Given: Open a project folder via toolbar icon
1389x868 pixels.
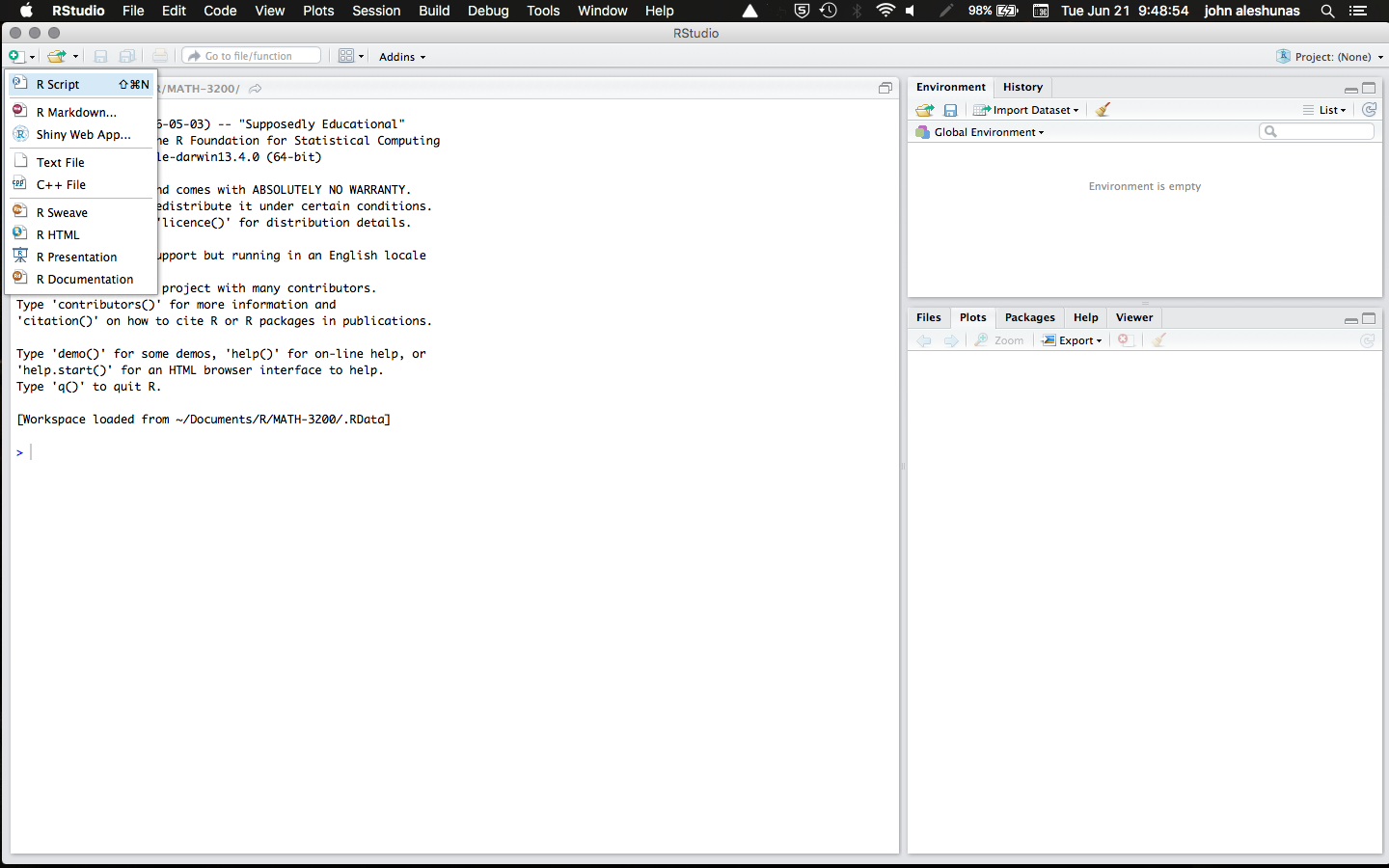Looking at the screenshot, I should point(57,55).
